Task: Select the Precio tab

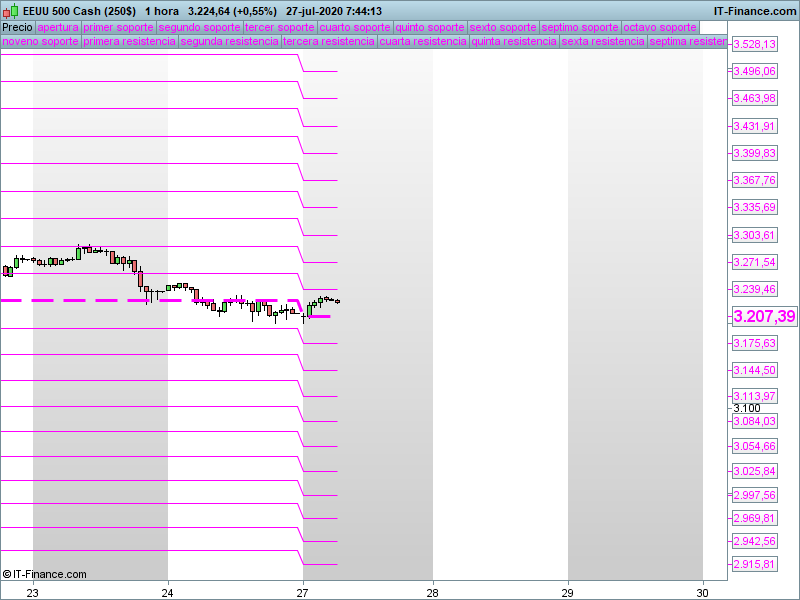Action: 17,28
